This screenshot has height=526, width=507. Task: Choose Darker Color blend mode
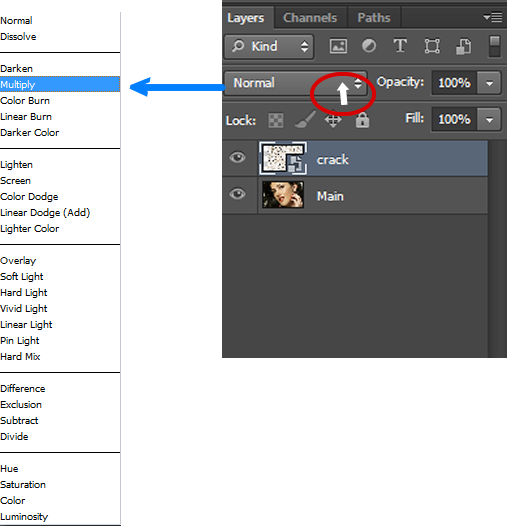(30, 133)
